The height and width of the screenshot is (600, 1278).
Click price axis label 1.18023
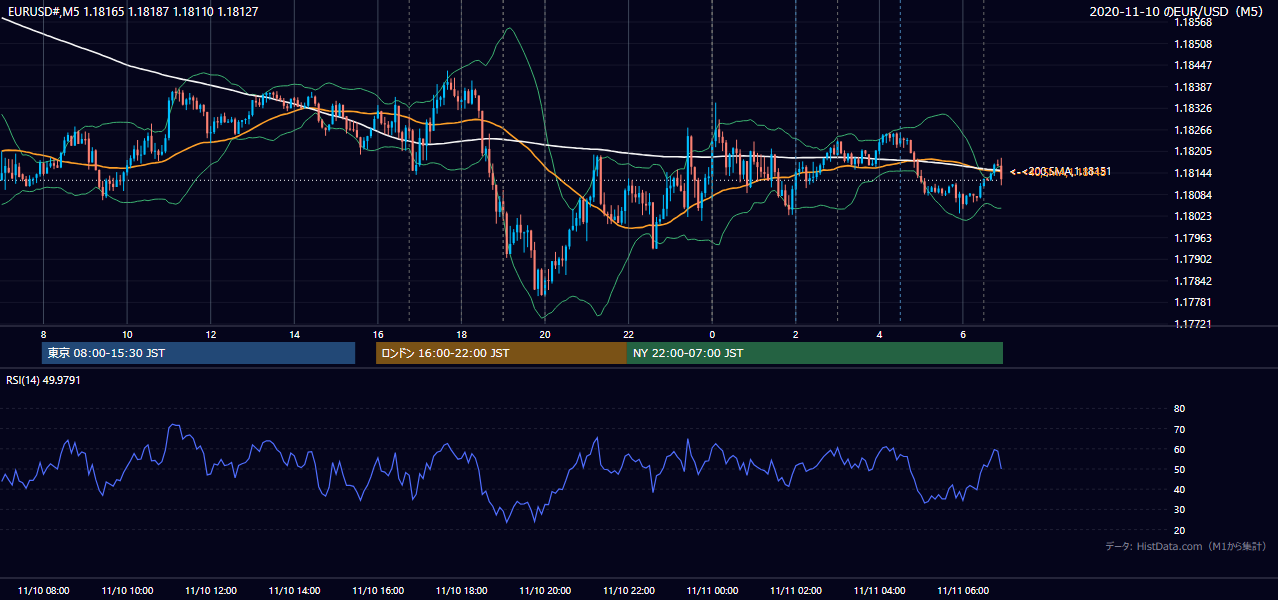[1192, 216]
